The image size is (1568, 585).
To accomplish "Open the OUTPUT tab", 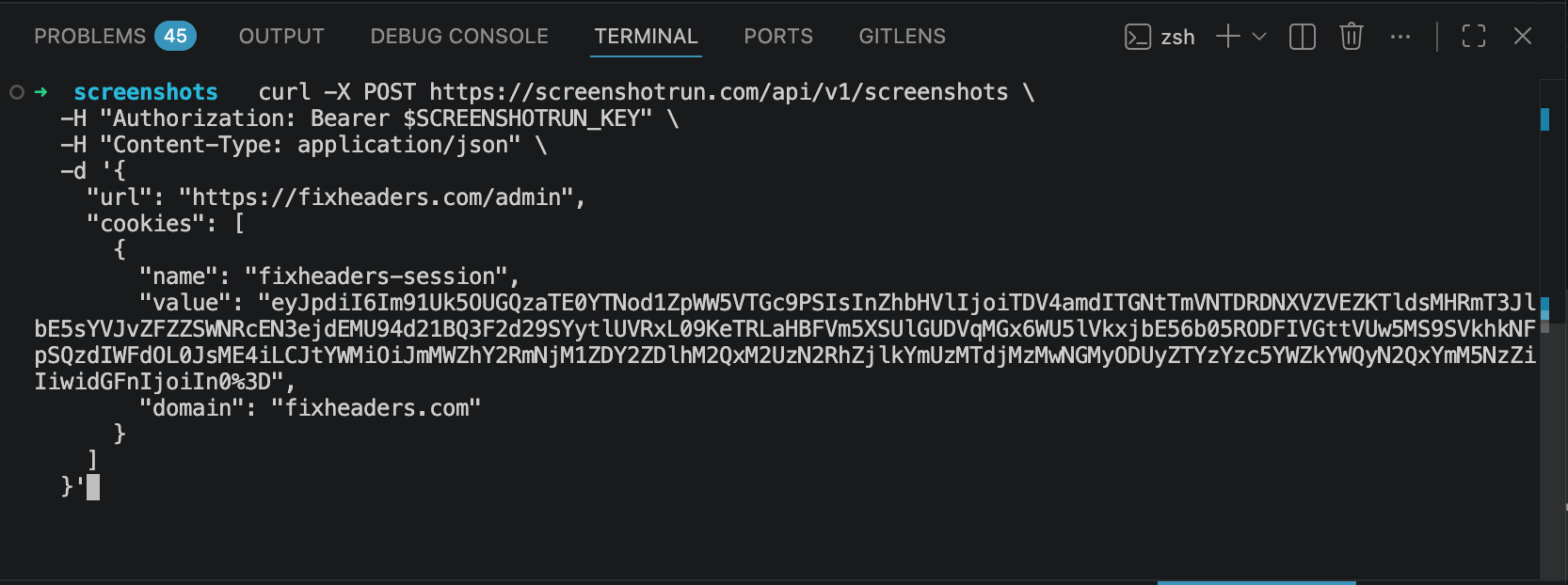I will point(280,36).
